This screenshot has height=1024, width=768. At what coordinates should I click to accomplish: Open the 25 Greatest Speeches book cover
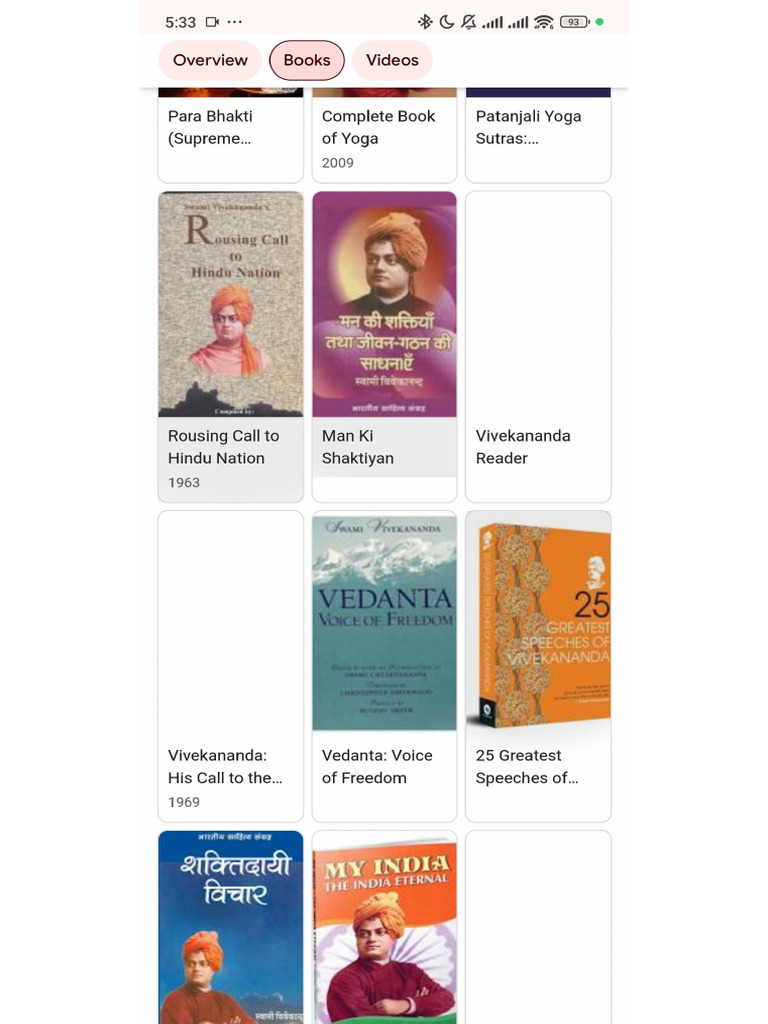pyautogui.click(x=538, y=621)
